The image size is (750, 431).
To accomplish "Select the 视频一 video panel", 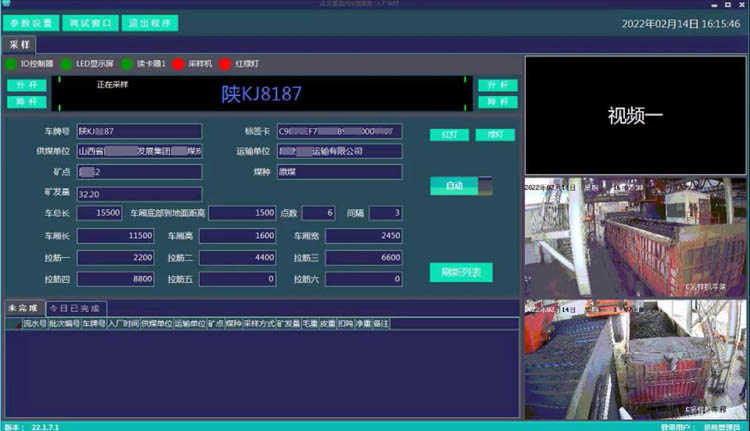I will point(635,116).
